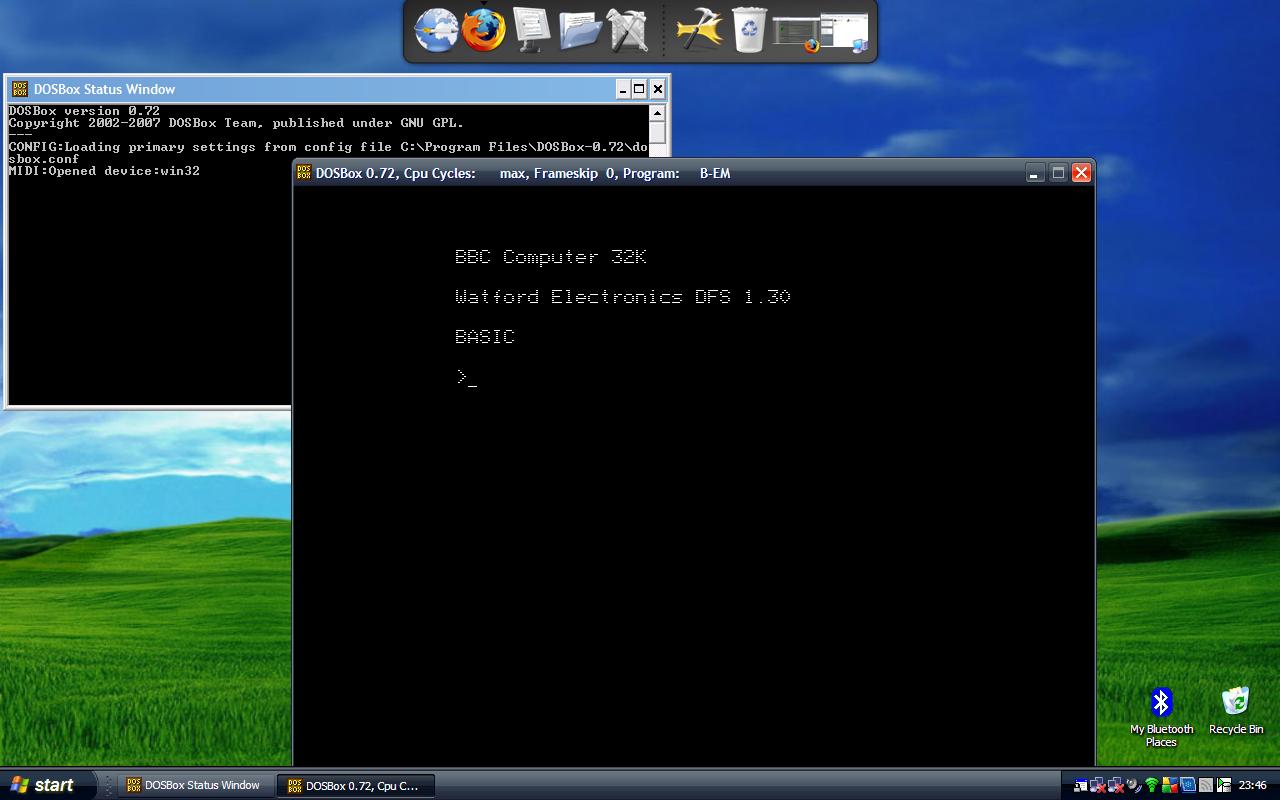Open the monitor document icon in dock
The width and height of the screenshot is (1280, 800).
coord(531,30)
